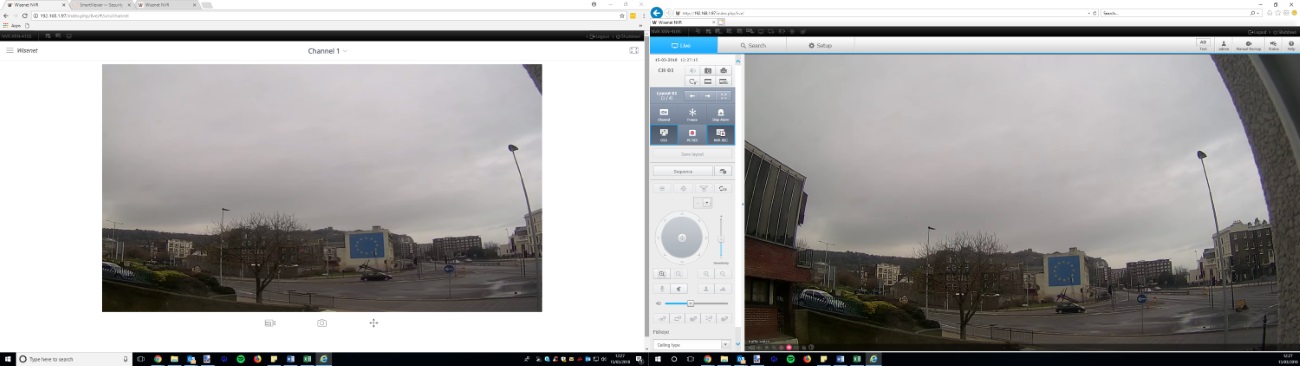The width and height of the screenshot is (1300, 366).
Task: Open the Search tab
Action: click(x=752, y=46)
